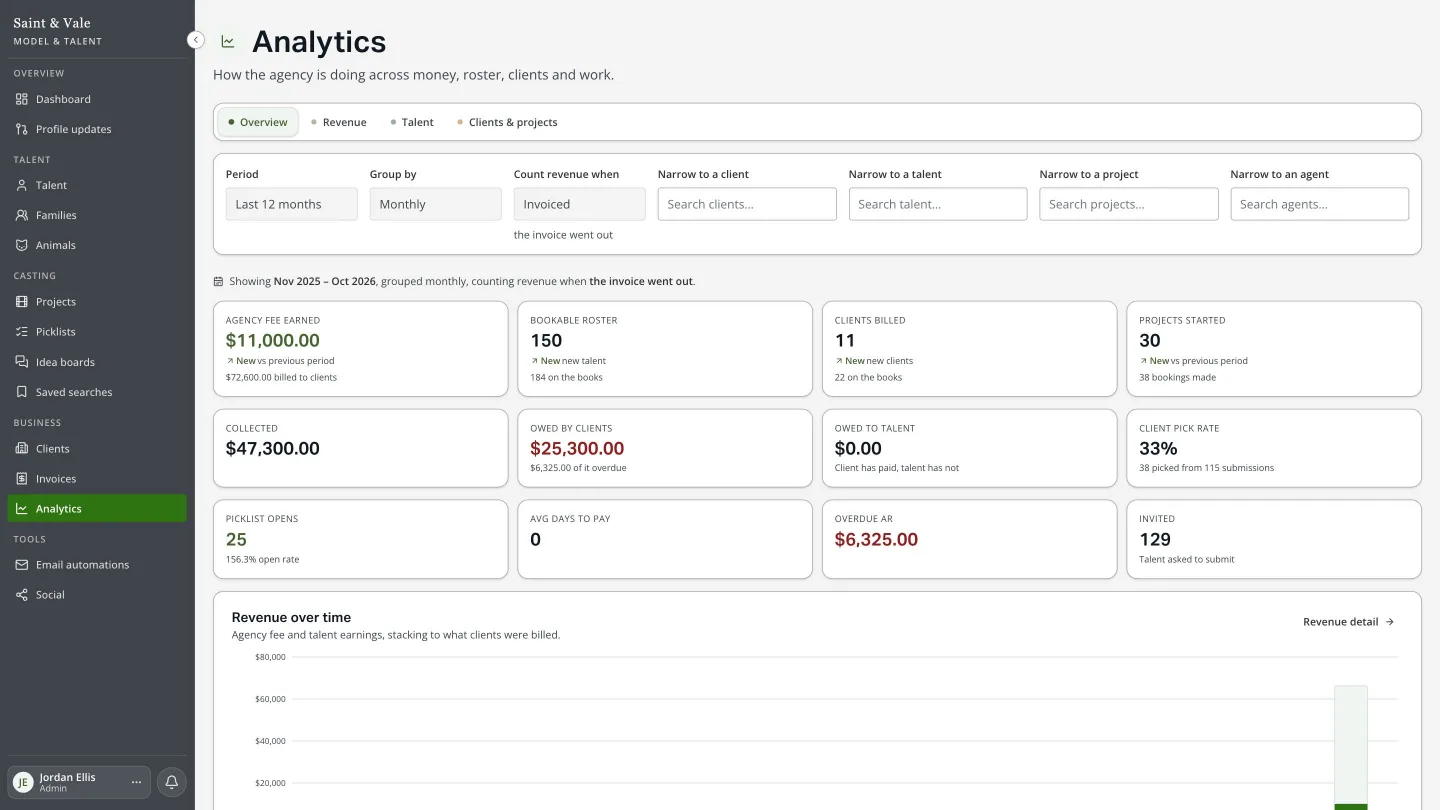Click the Owed to Talent $0.00 card
The width and height of the screenshot is (1440, 810).
(969, 448)
